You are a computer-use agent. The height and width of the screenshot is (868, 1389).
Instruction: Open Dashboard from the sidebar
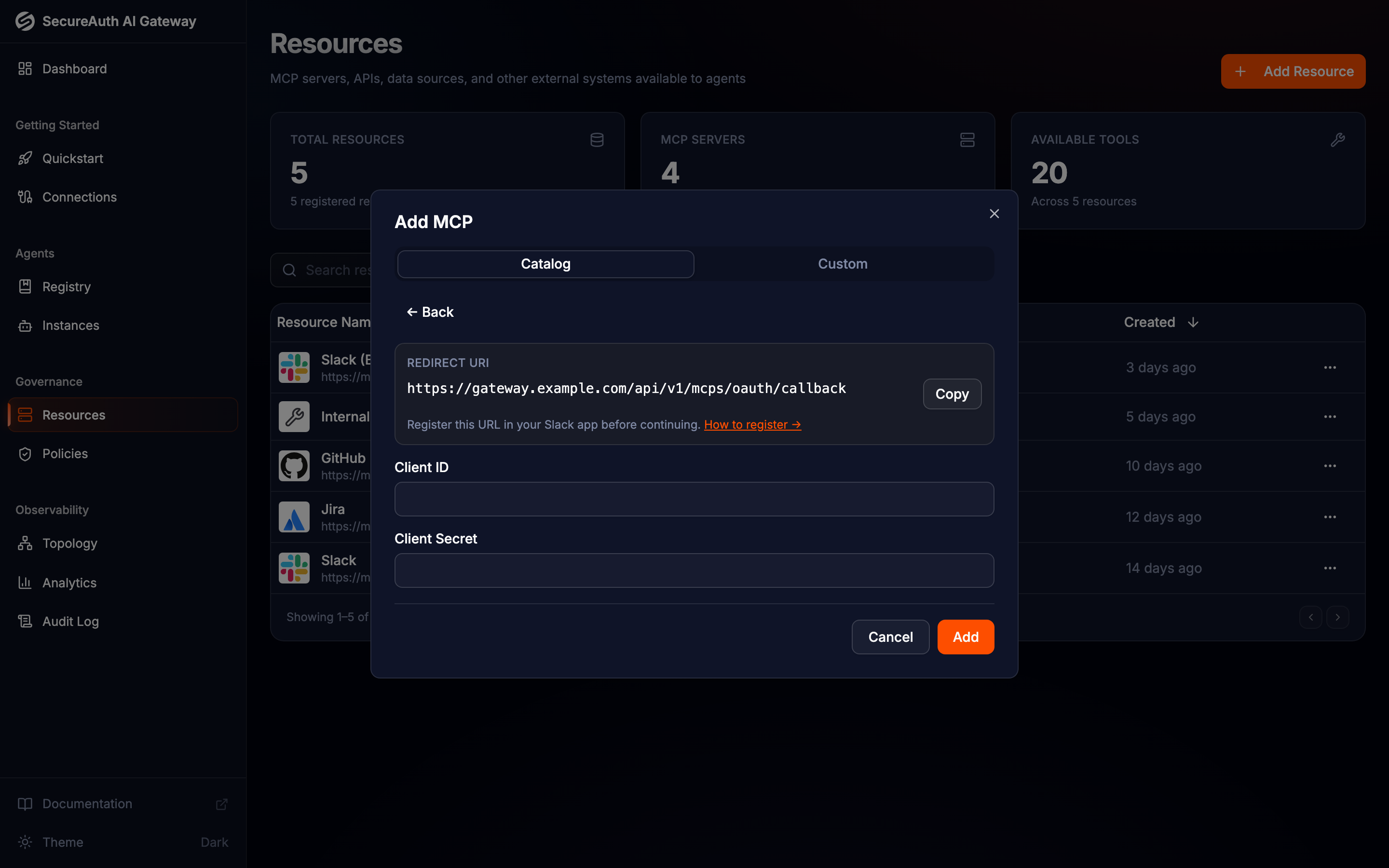123,69
